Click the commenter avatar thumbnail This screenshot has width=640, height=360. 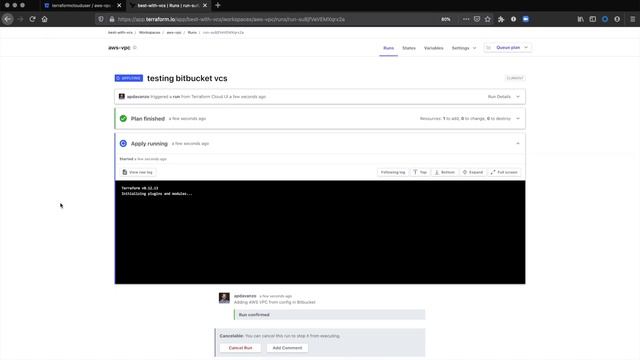(224, 298)
